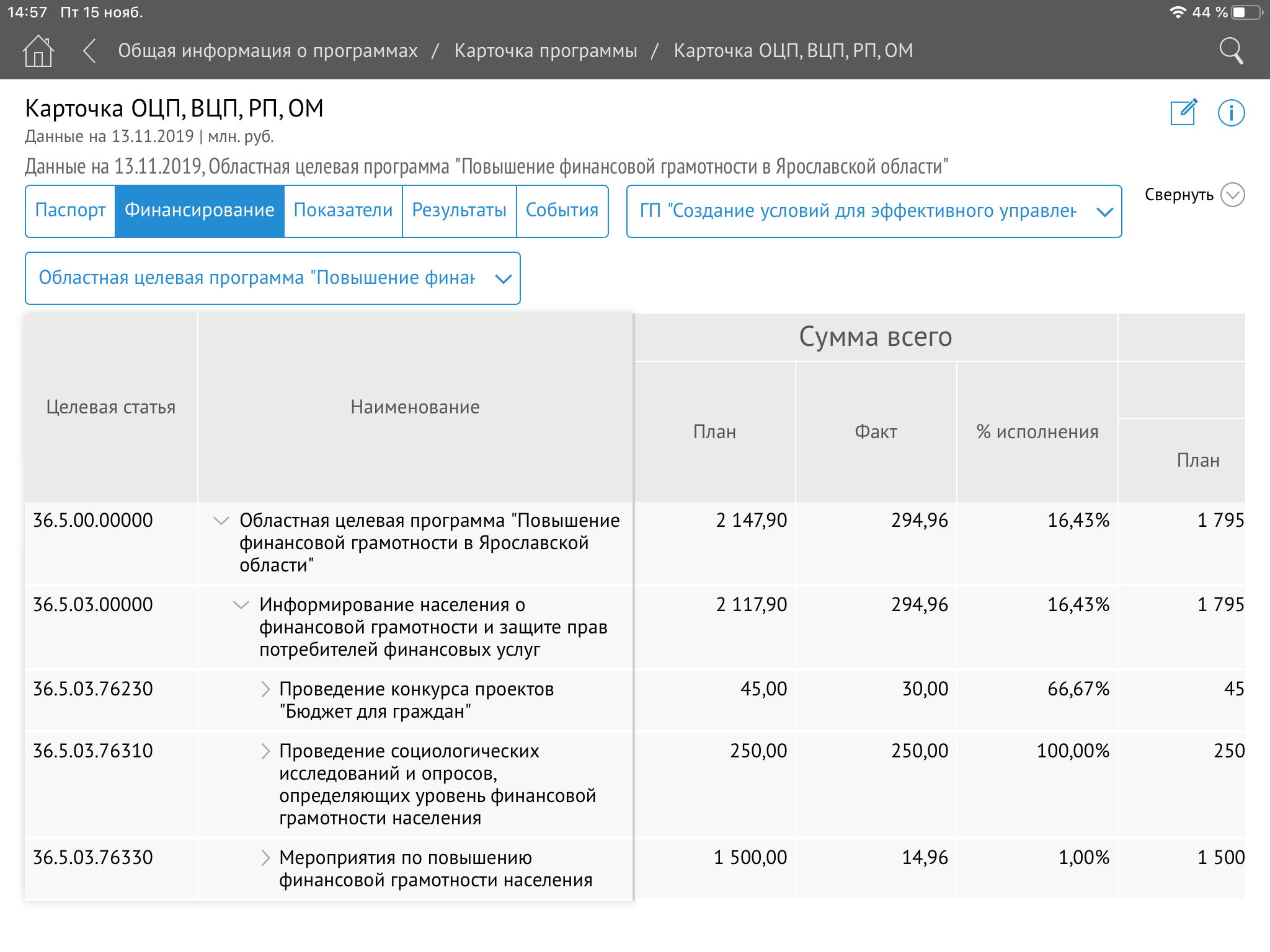Click plan value 2 117,90
1270x952 pixels.
point(751,605)
